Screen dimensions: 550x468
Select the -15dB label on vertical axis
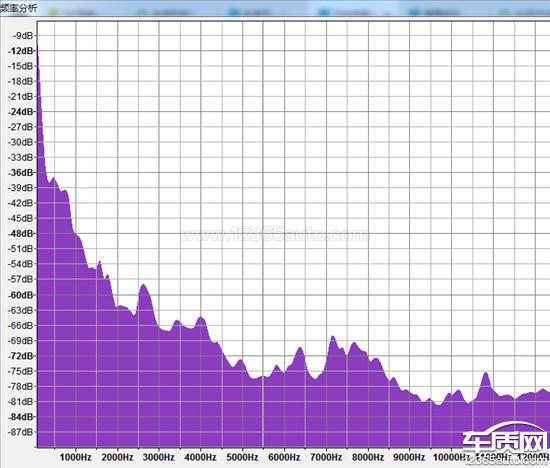pos(21,66)
